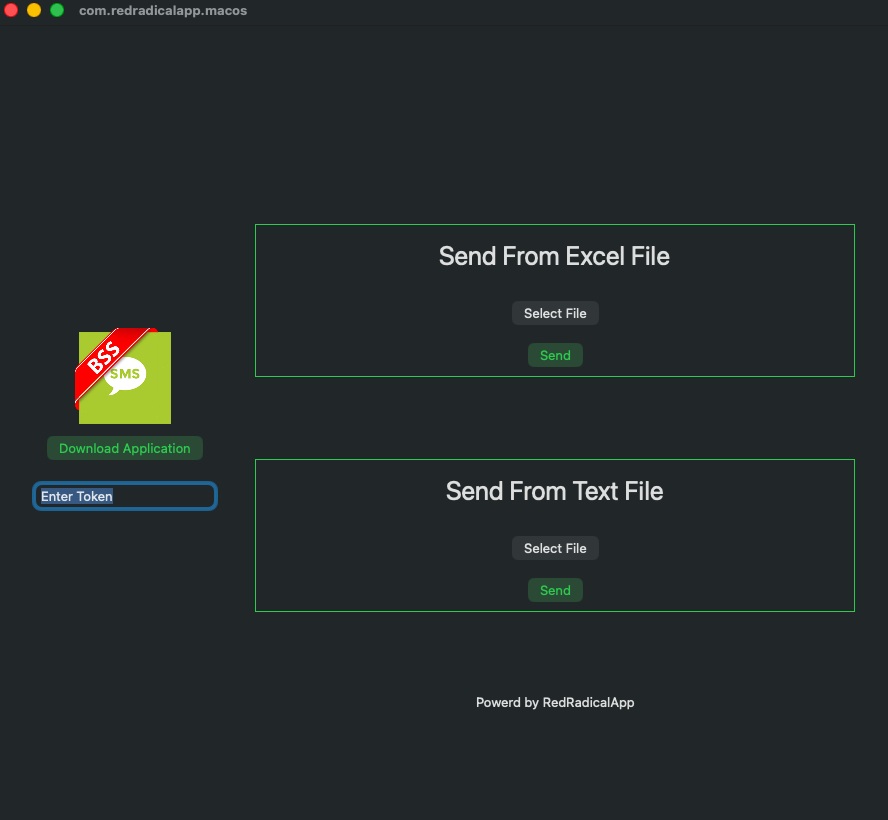The height and width of the screenshot is (820, 888).
Task: Click the BSS SMS application logo
Action: pos(123,376)
